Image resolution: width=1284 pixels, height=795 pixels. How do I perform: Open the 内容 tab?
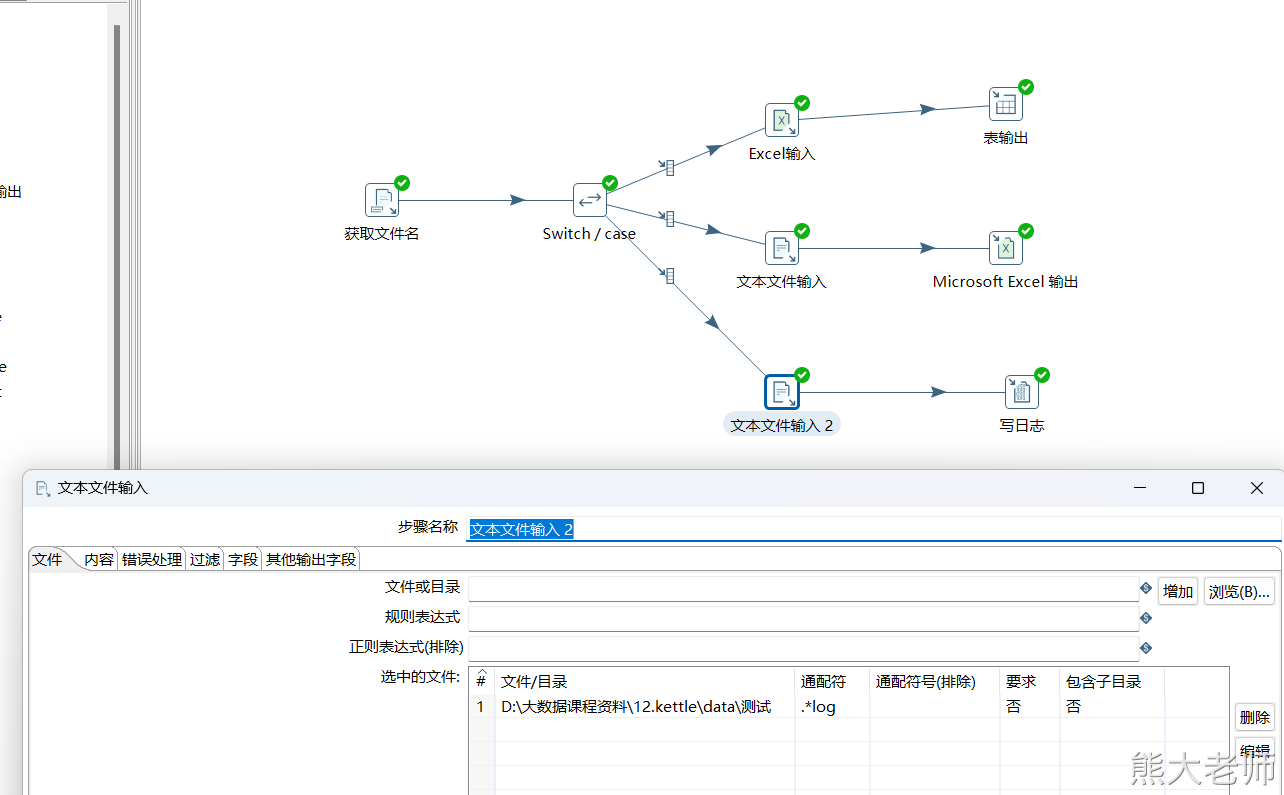tap(99, 560)
